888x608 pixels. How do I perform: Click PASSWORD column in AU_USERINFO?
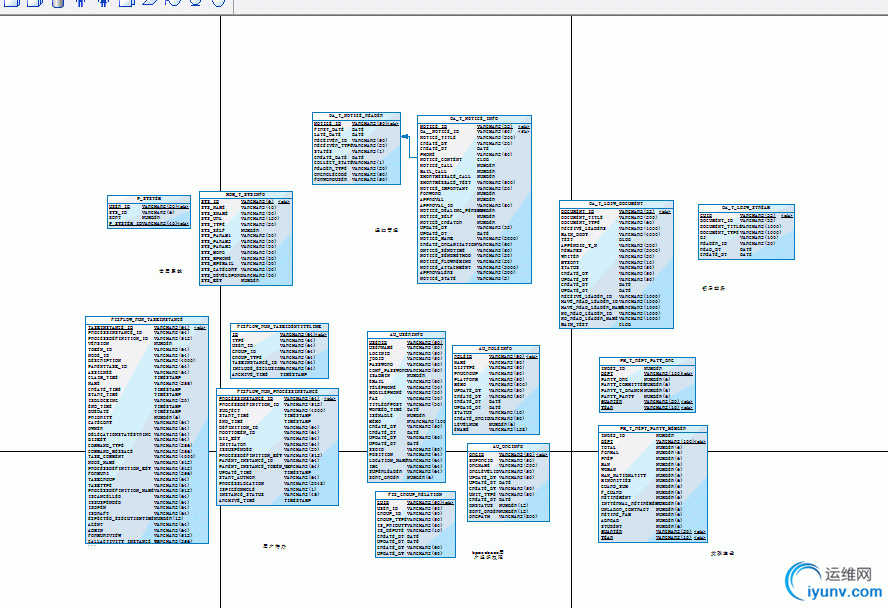[x=381, y=365]
